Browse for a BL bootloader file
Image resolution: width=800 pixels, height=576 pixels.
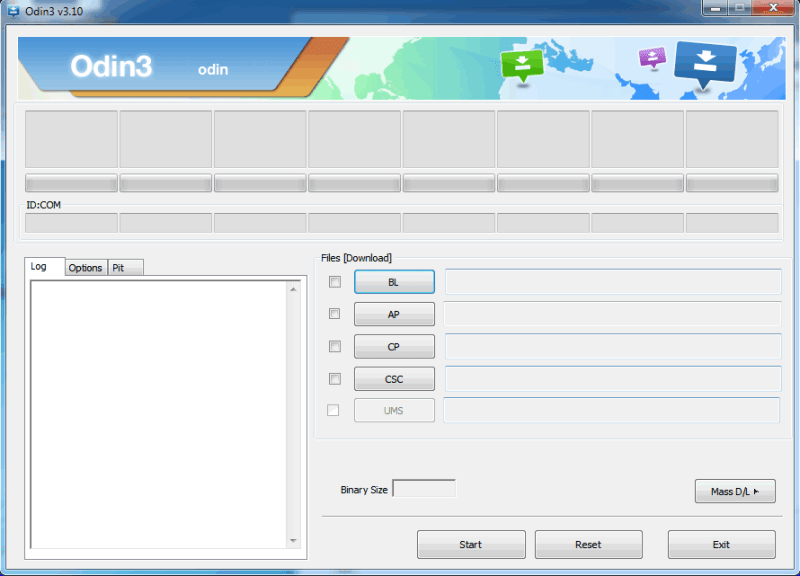click(394, 282)
